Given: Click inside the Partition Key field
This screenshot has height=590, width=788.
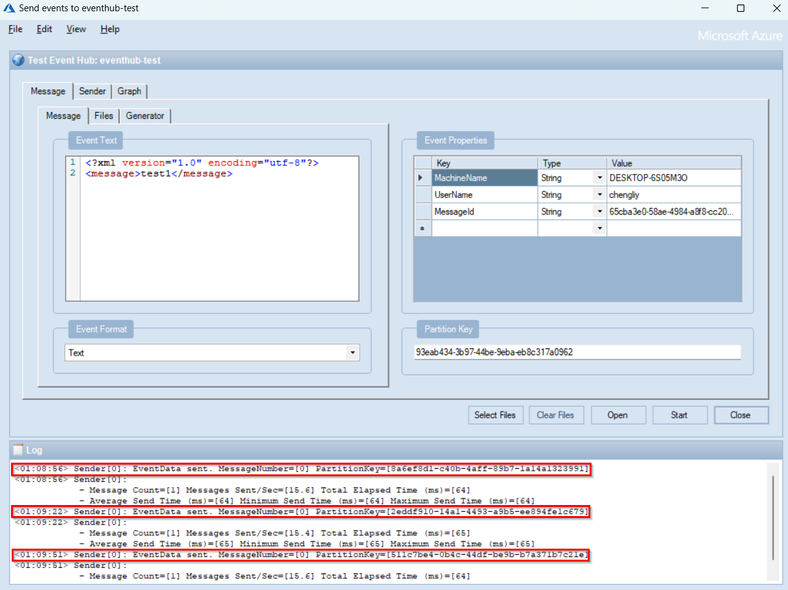Looking at the screenshot, I should click(577, 352).
